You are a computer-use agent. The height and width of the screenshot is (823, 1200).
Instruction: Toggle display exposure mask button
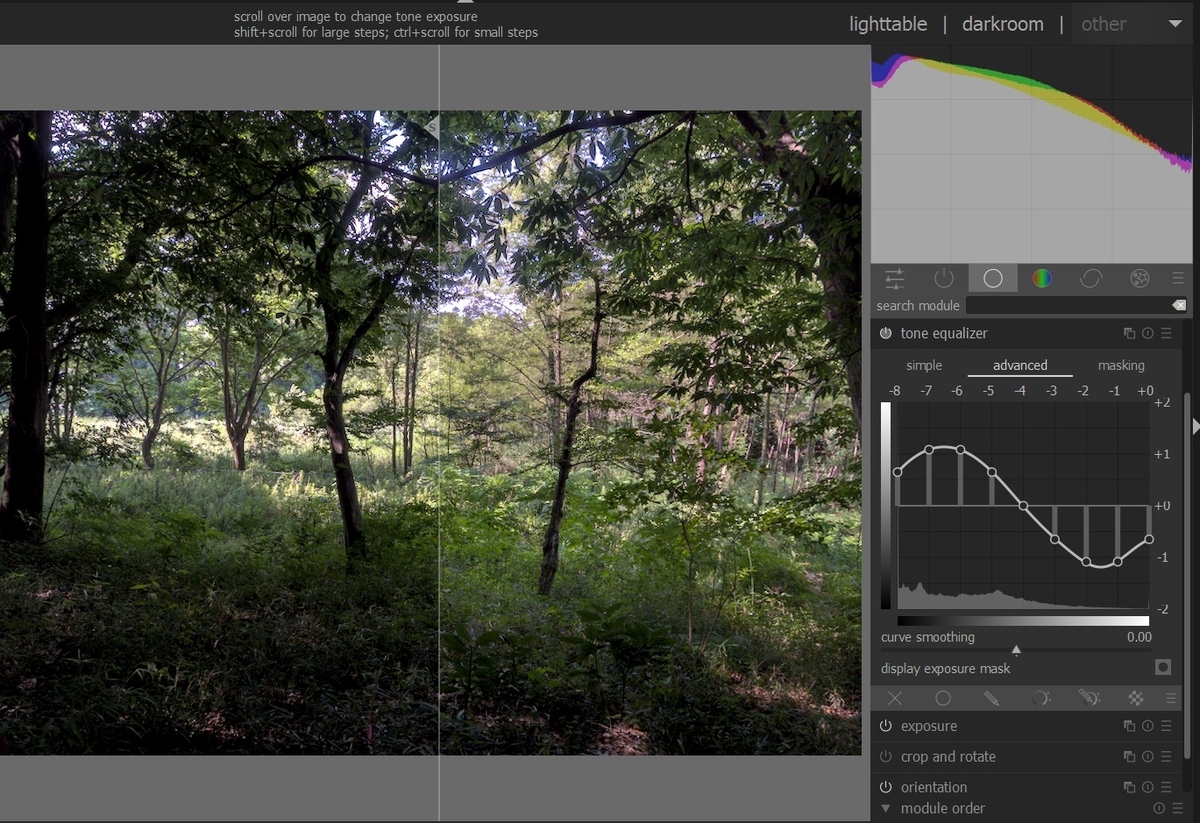click(1163, 668)
